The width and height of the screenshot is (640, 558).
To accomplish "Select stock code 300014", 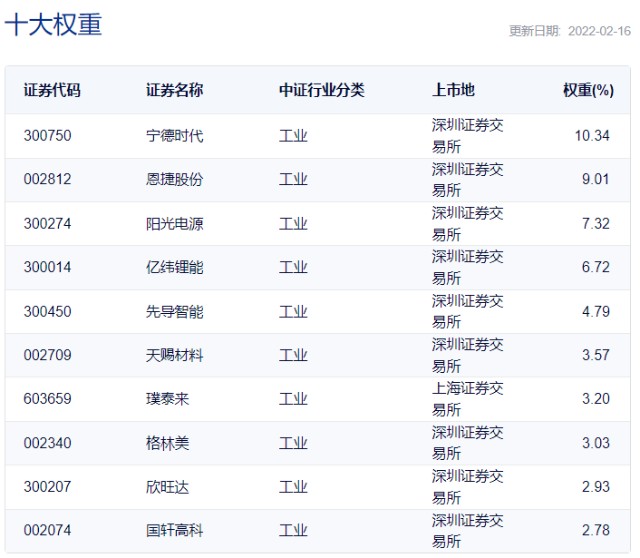I will point(47,267).
